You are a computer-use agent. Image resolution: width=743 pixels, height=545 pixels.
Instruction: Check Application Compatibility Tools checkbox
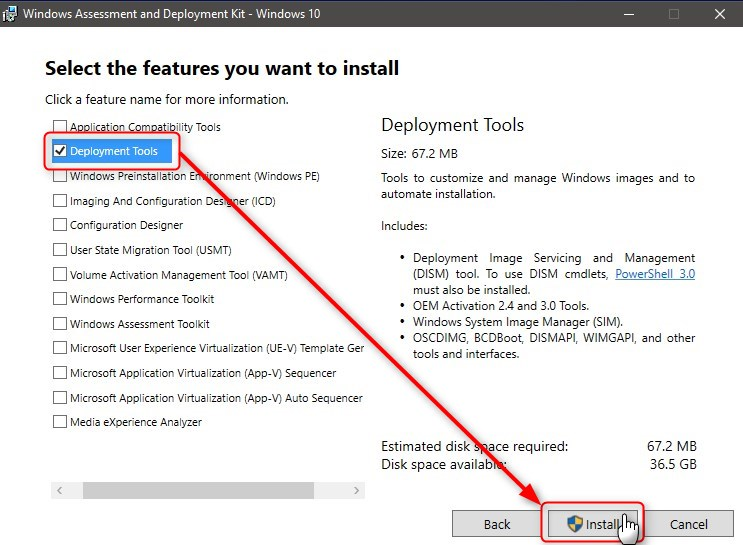60,127
